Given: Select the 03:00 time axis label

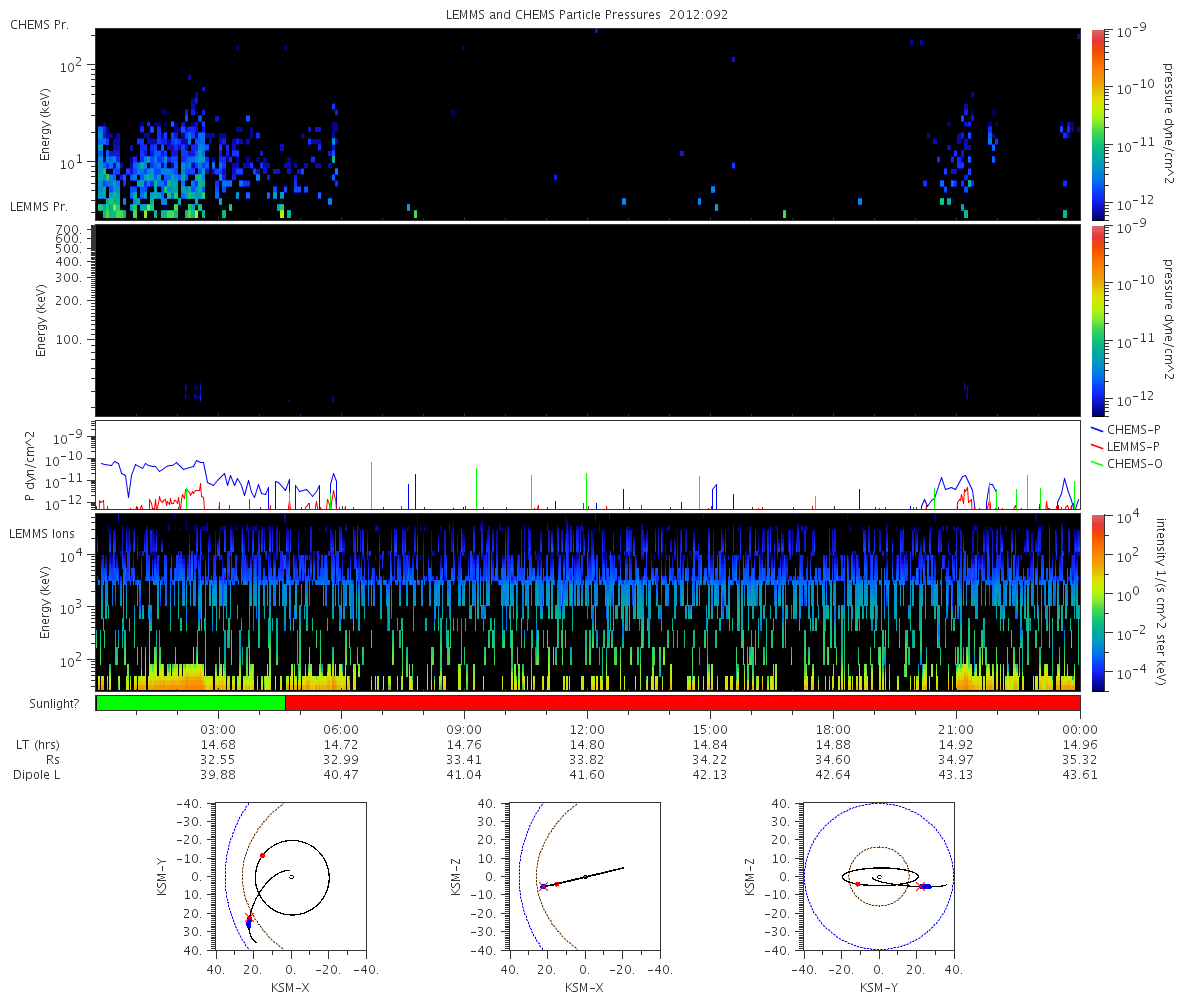Looking at the screenshot, I should 218,730.
